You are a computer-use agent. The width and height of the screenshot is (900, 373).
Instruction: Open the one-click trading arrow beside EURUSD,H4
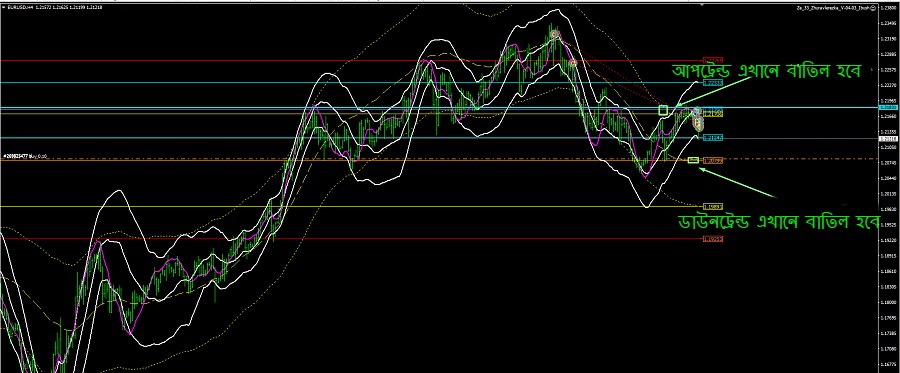(x=3, y=7)
